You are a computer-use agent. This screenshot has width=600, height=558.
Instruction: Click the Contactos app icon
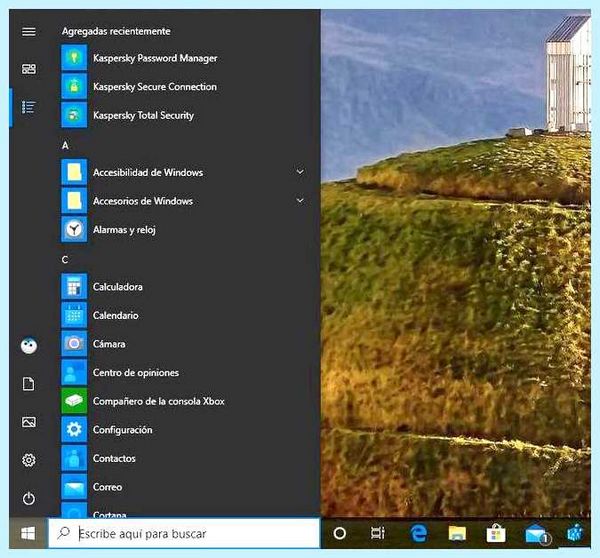pos(74,458)
